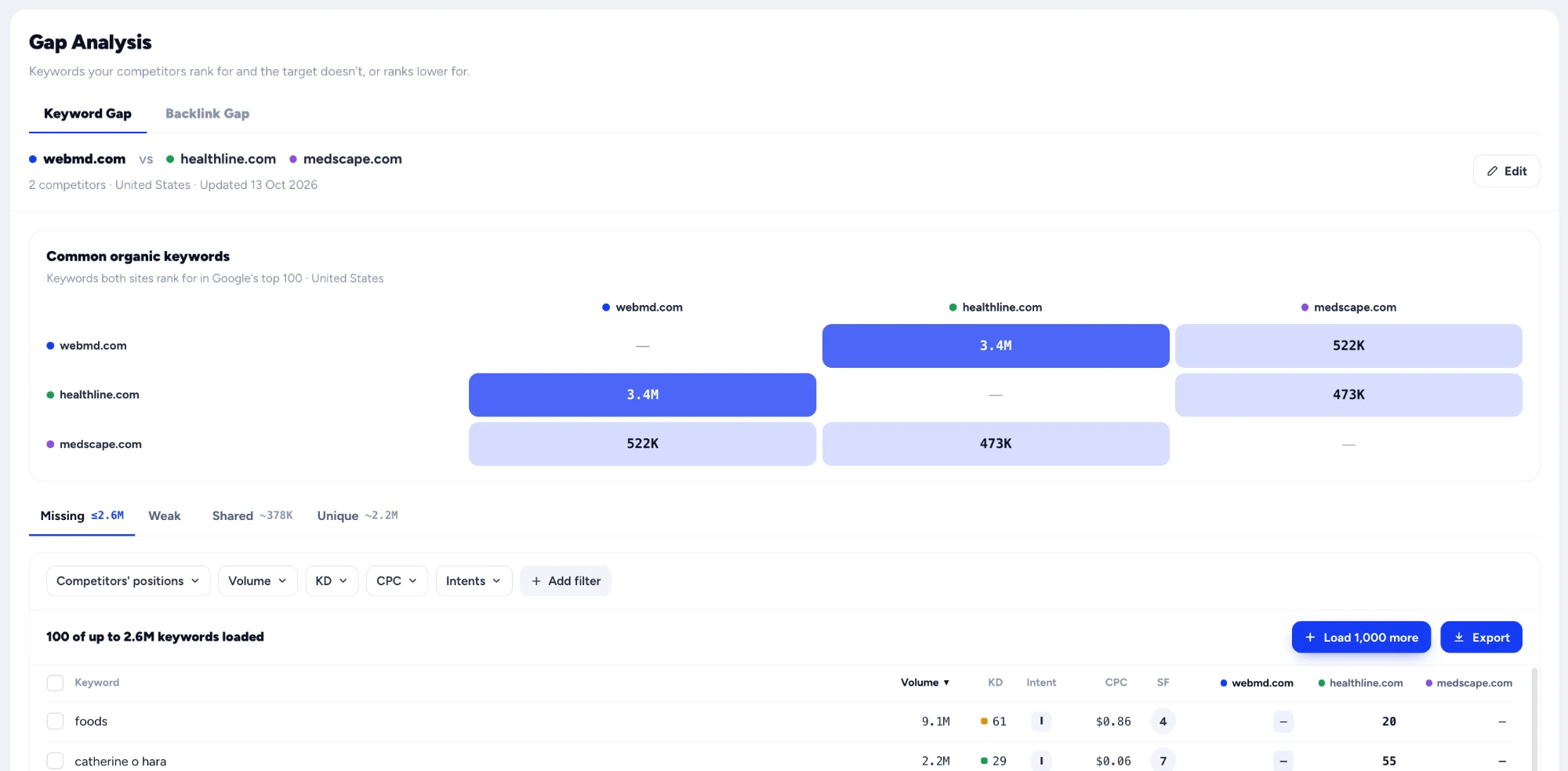
Task: Check the box for keyword foods
Action: [55, 721]
